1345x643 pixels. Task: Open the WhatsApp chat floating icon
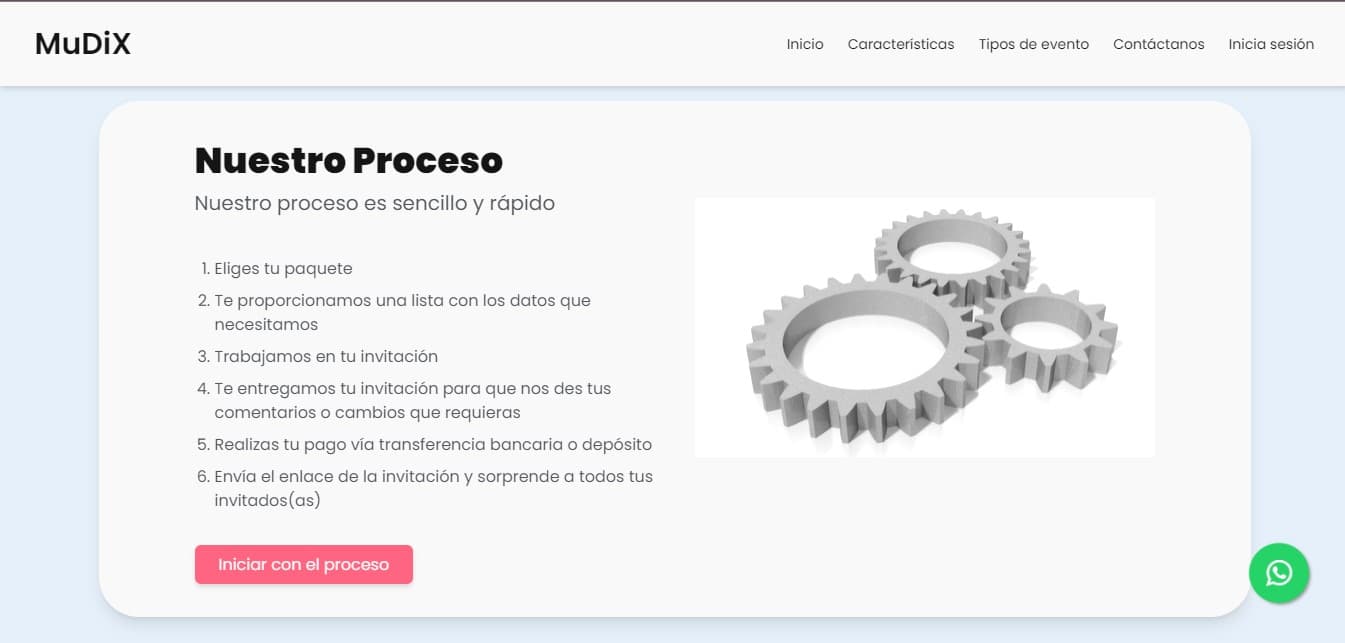(x=1279, y=573)
